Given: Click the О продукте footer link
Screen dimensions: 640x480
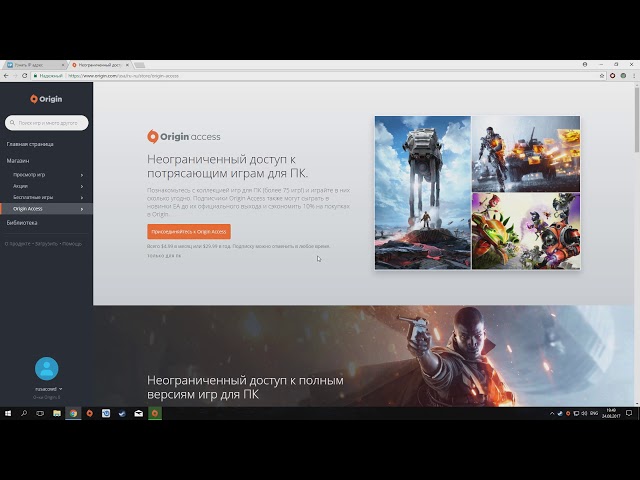Looking at the screenshot, I should 18,244.
